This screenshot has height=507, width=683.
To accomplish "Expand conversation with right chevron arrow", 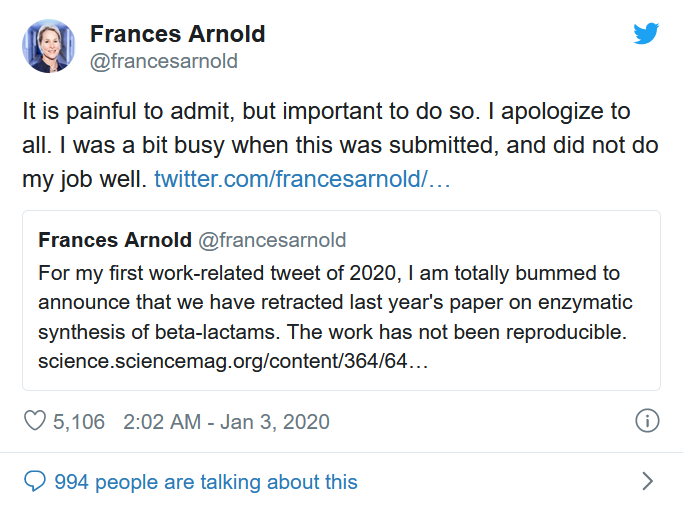I will pyautogui.click(x=647, y=482).
